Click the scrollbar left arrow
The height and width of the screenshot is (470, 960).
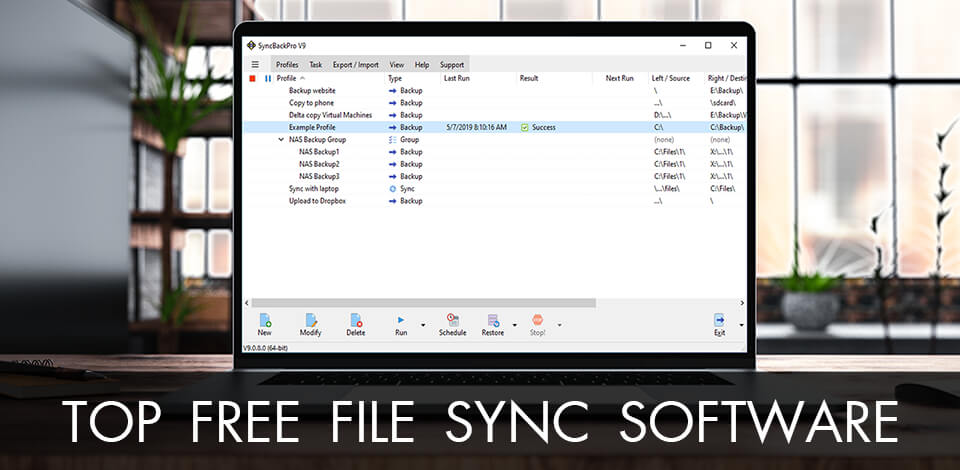click(x=247, y=302)
